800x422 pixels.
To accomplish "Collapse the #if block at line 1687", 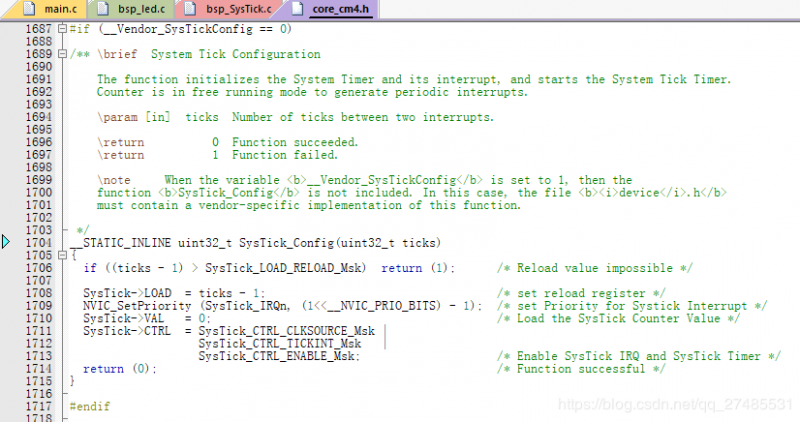I will point(62,29).
